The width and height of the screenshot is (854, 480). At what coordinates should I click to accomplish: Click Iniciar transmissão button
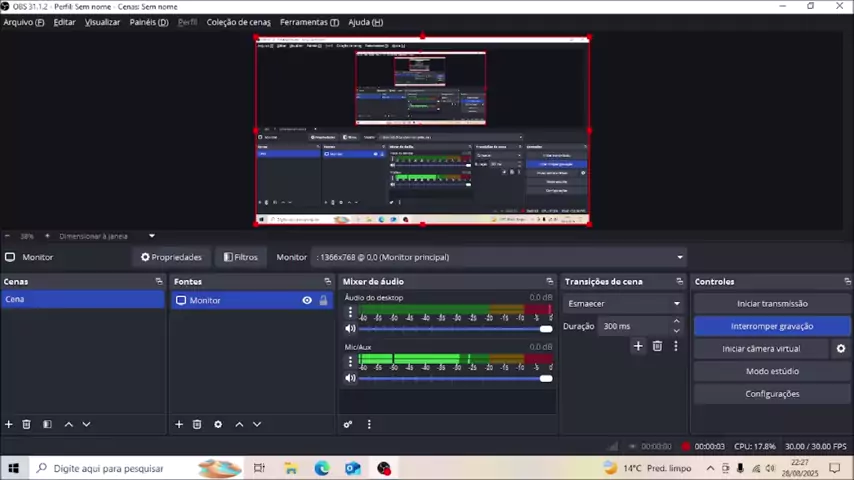pyautogui.click(x=771, y=304)
